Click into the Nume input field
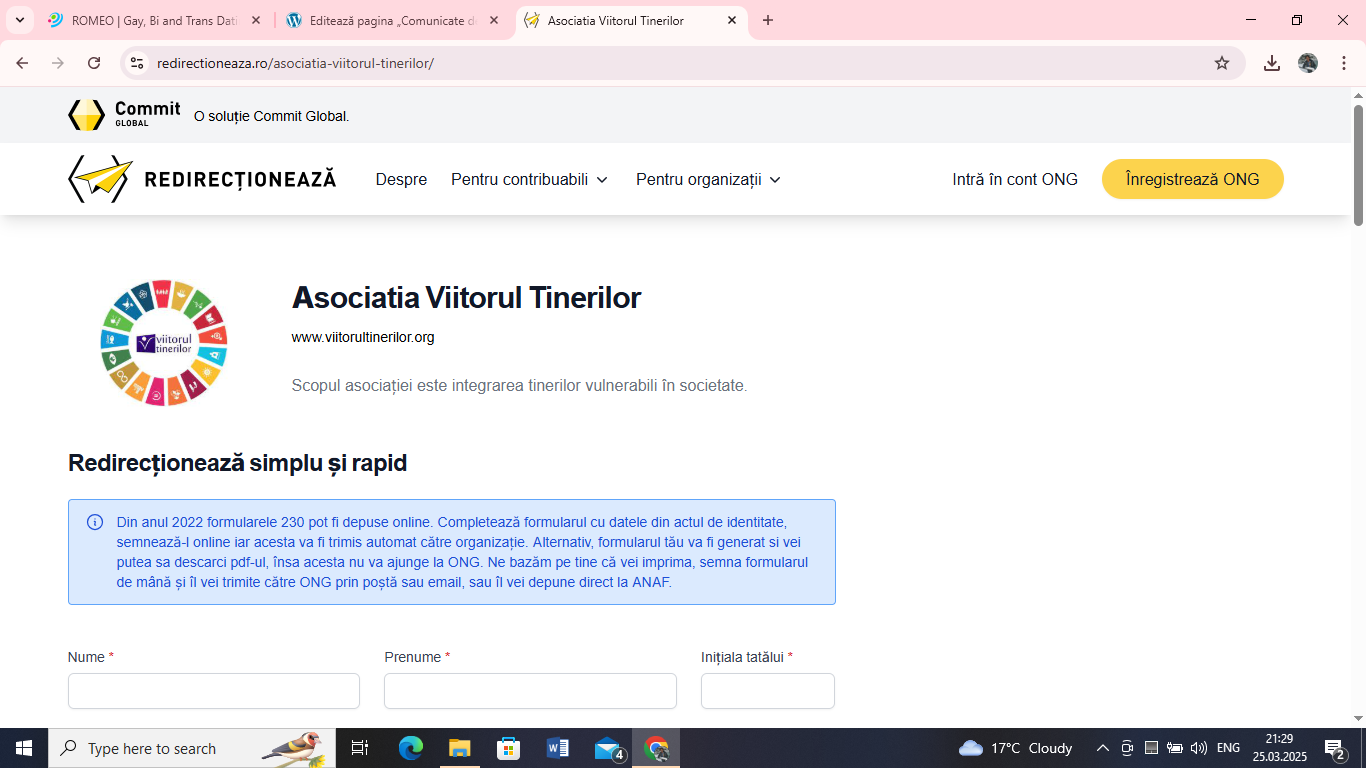Viewport: 1366px width, 768px height. click(214, 691)
